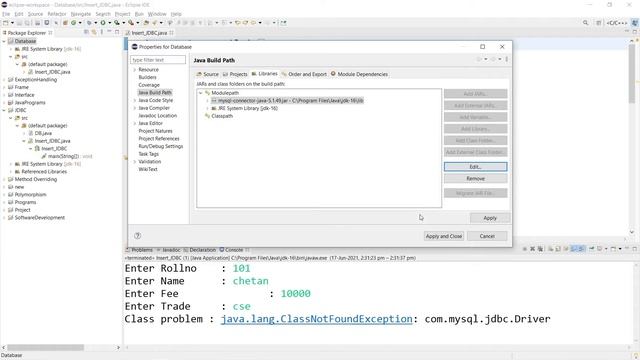Click Remove All Terminated Launches console icon
Viewport: 640px width, 360px height.
540,249
